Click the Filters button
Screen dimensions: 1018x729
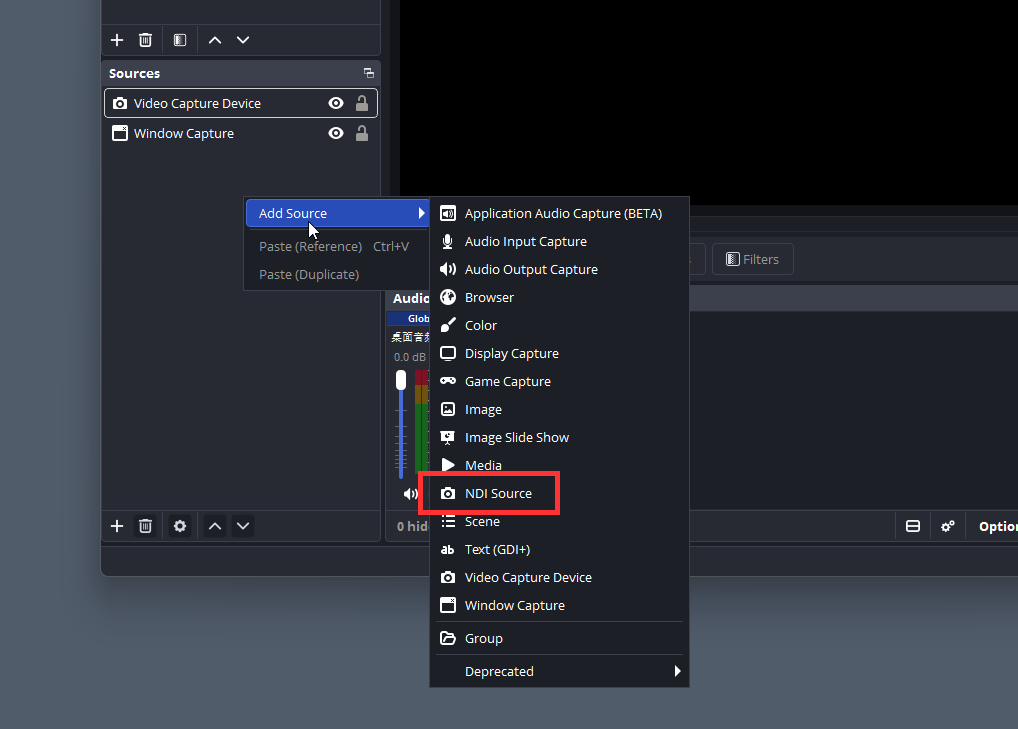(752, 259)
